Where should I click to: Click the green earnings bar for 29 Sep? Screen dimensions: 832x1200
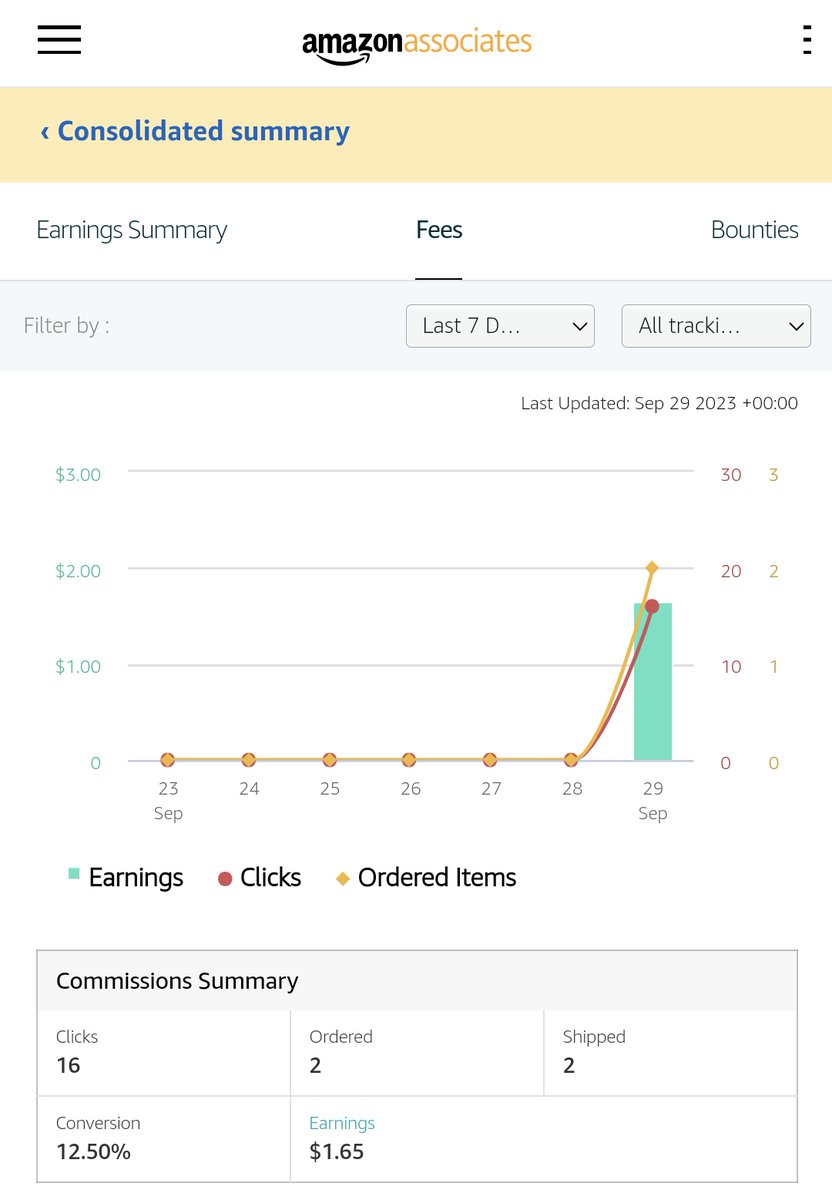point(653,682)
